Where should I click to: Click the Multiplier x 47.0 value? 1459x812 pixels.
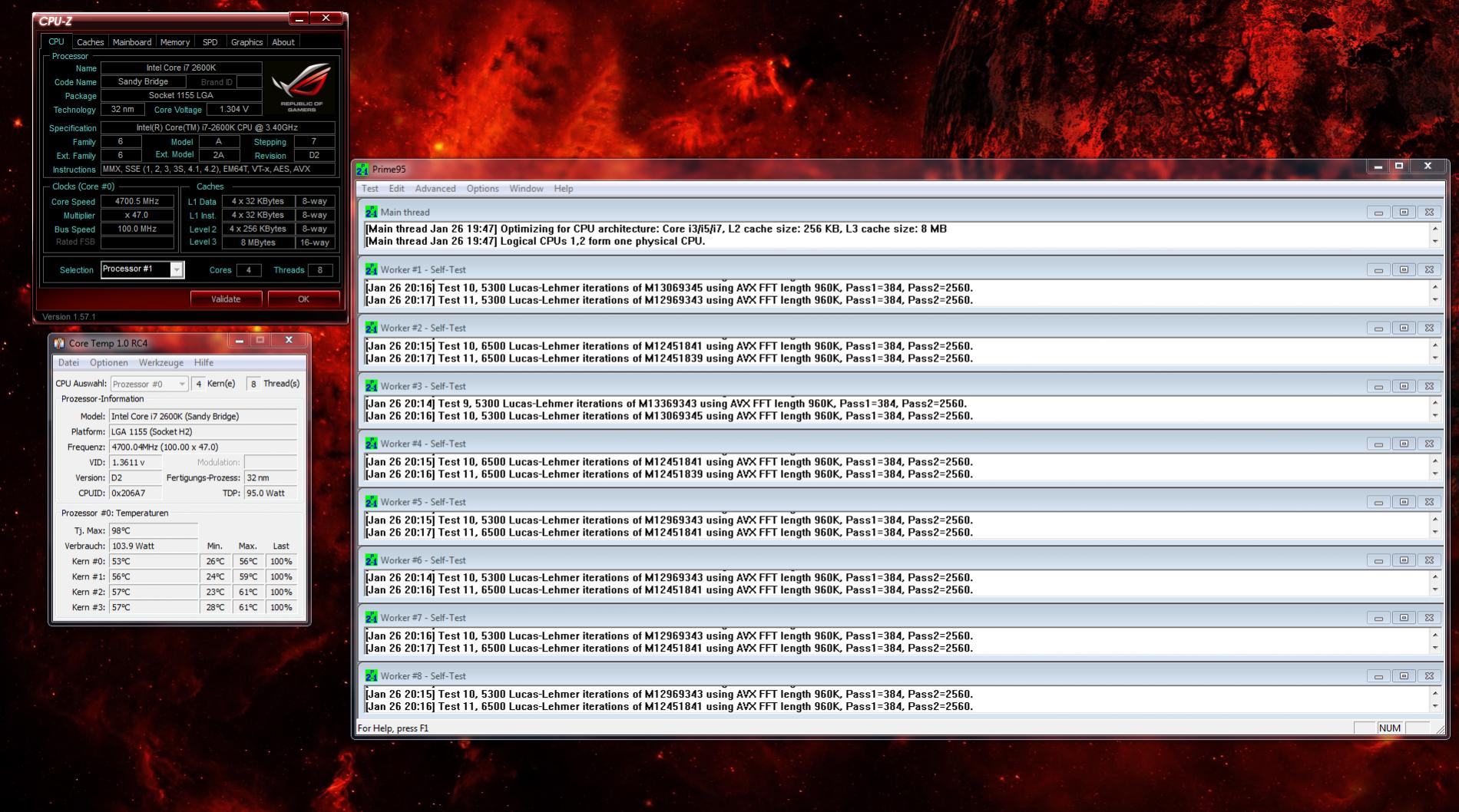coord(137,216)
